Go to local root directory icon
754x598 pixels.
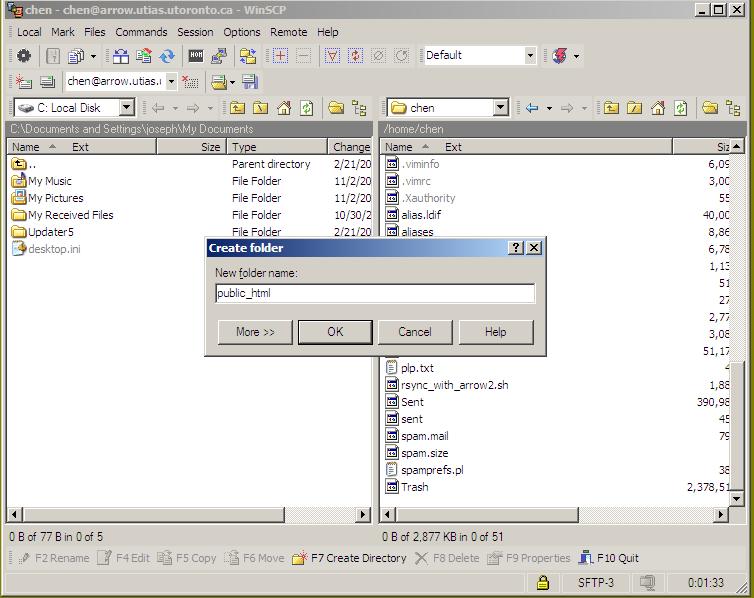click(x=260, y=108)
